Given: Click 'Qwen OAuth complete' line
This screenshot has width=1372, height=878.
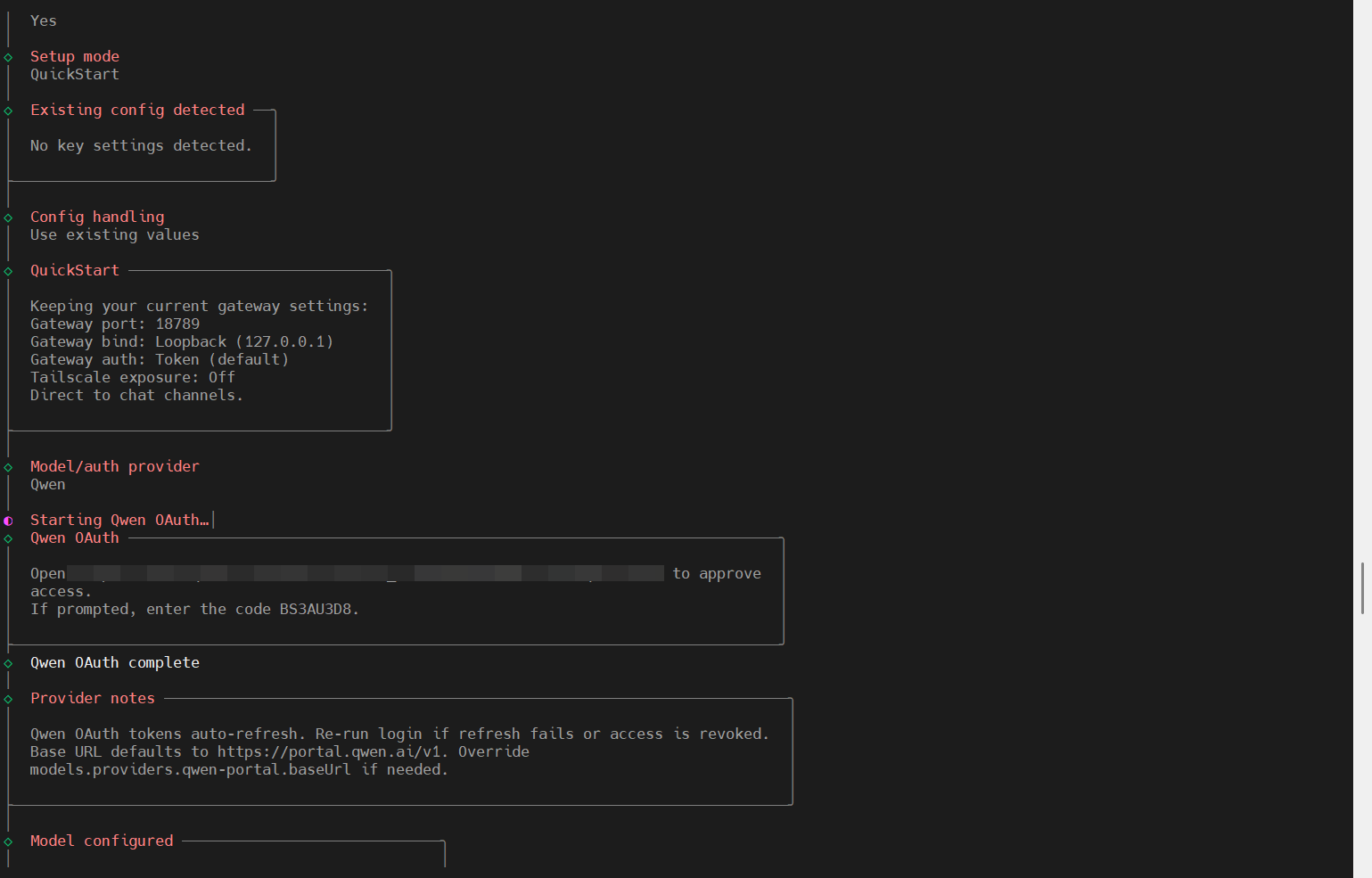Looking at the screenshot, I should point(115,662).
